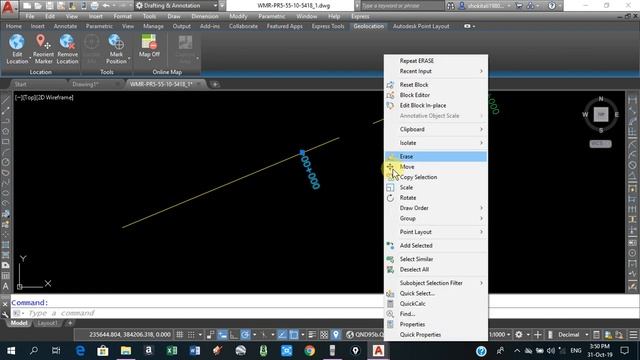Toggle object snap tracking in status bar
The image size is (640, 360).
pos(282,335)
